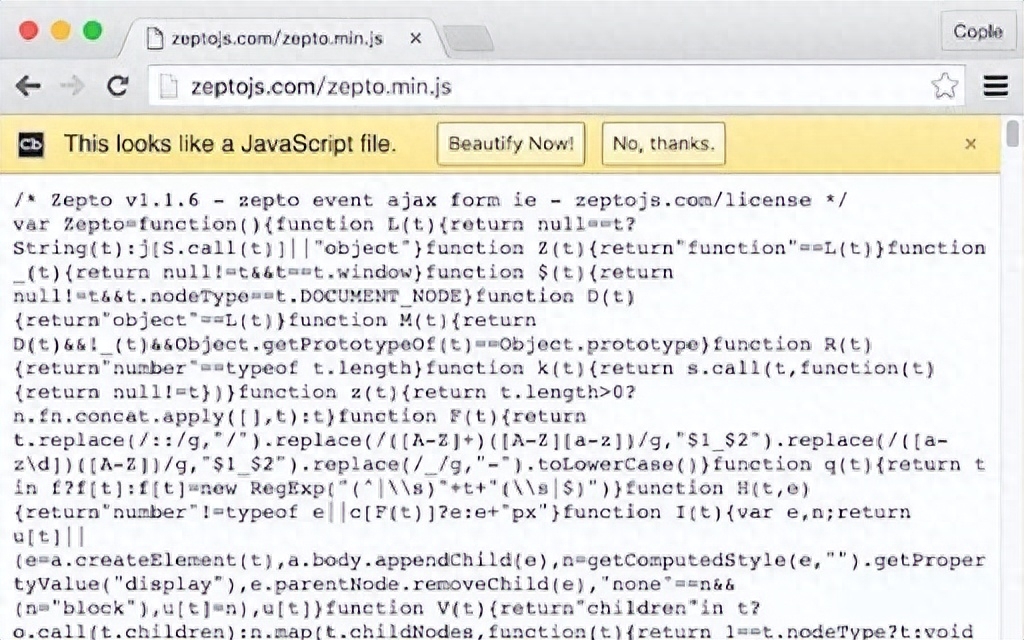Viewport: 1024px width, 640px height.
Task: Click the Cople profile button
Action: point(978,31)
